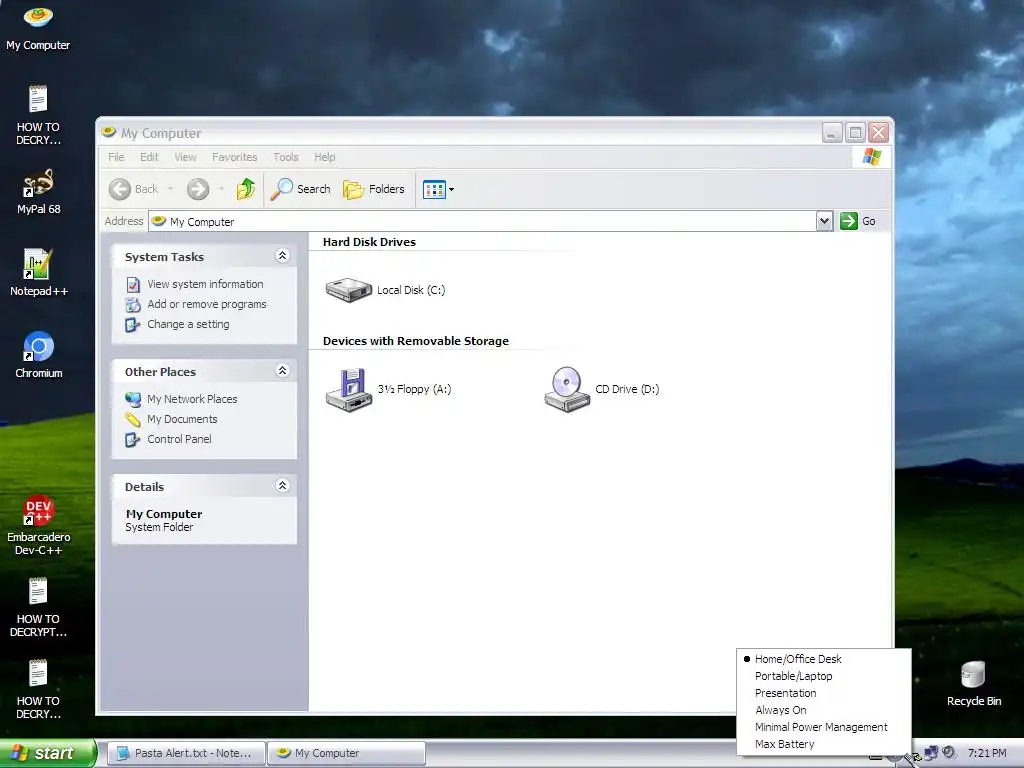This screenshot has width=1024, height=768.
Task: Open Control Panel link in Other Places
Action: (179, 440)
